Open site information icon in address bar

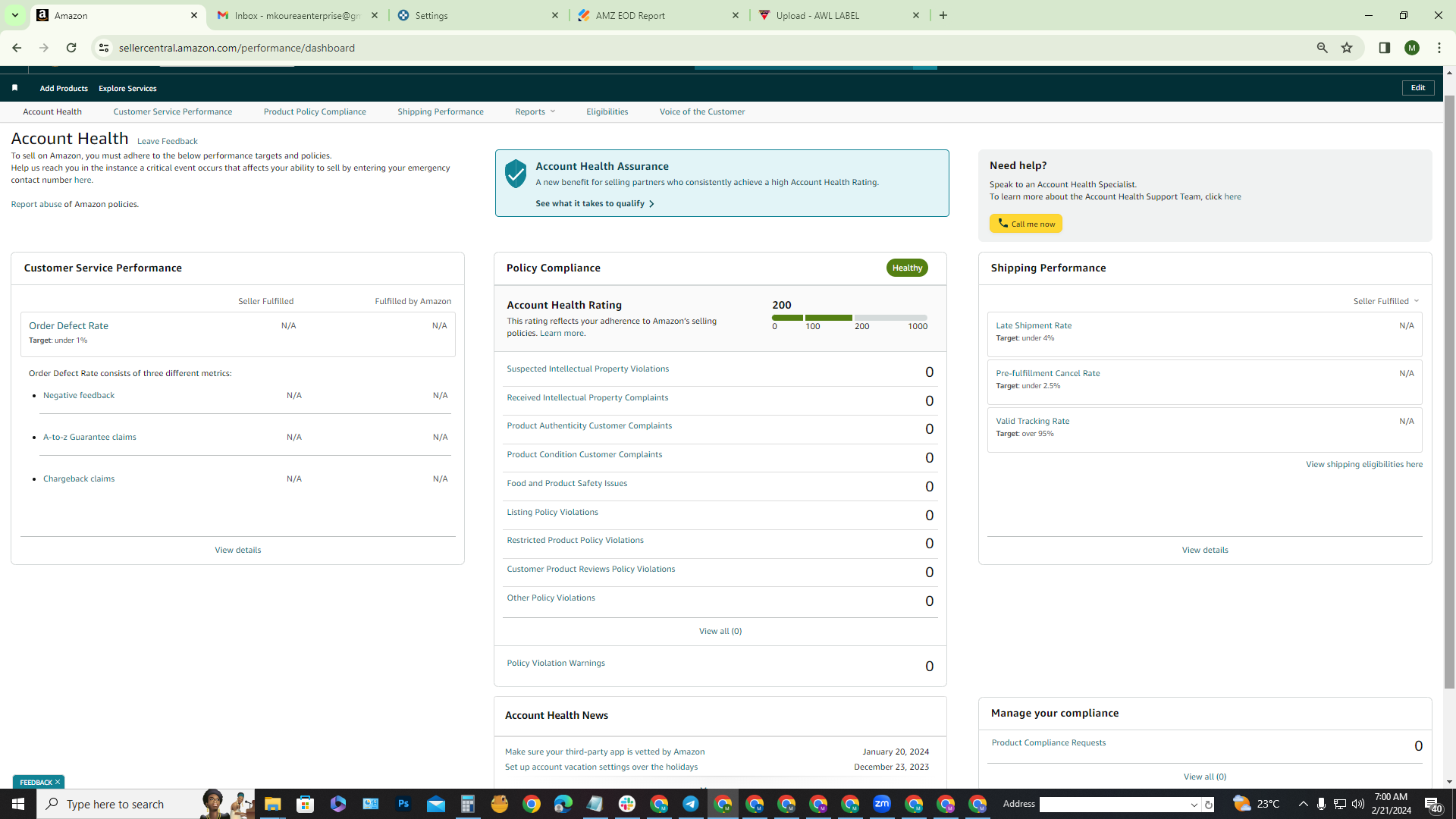[104, 48]
